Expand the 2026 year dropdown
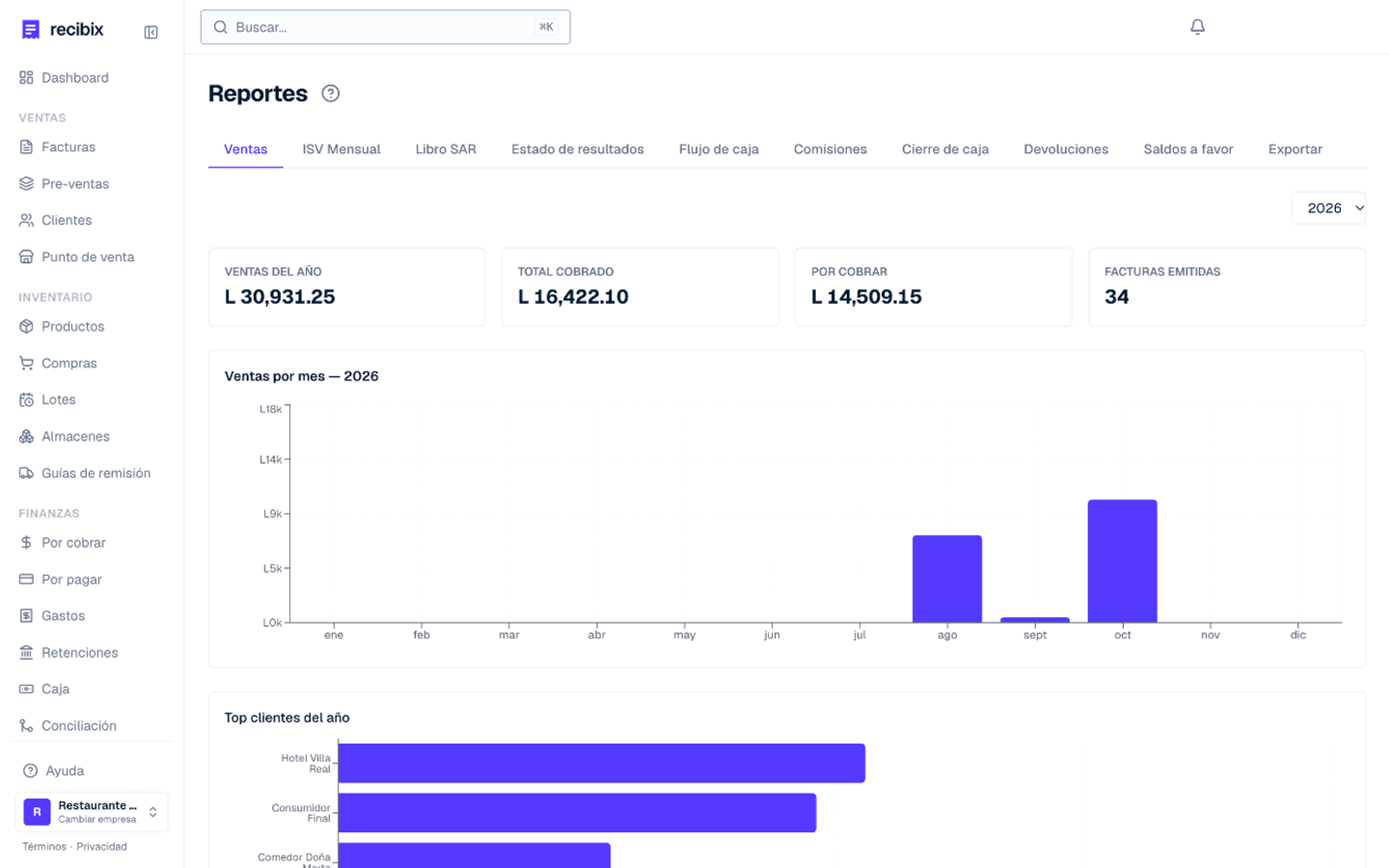Screen dimensions: 1389x868 tap(1328, 208)
